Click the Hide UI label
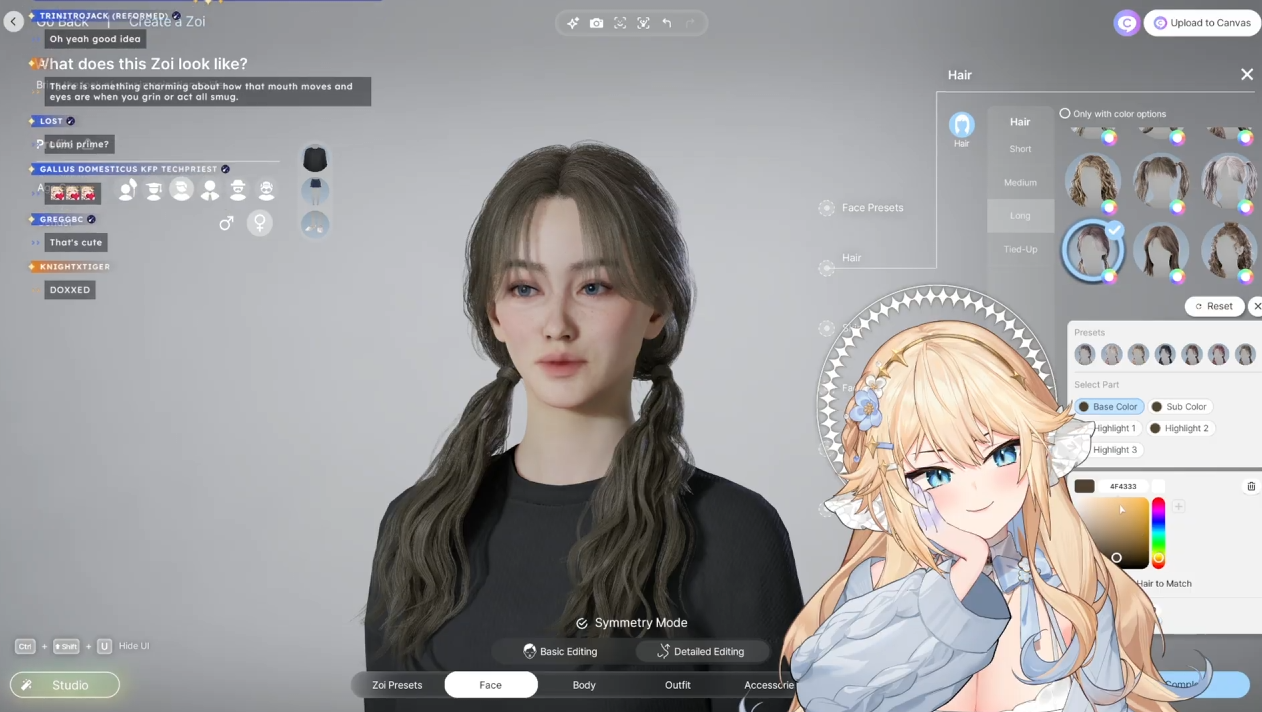 coord(134,646)
